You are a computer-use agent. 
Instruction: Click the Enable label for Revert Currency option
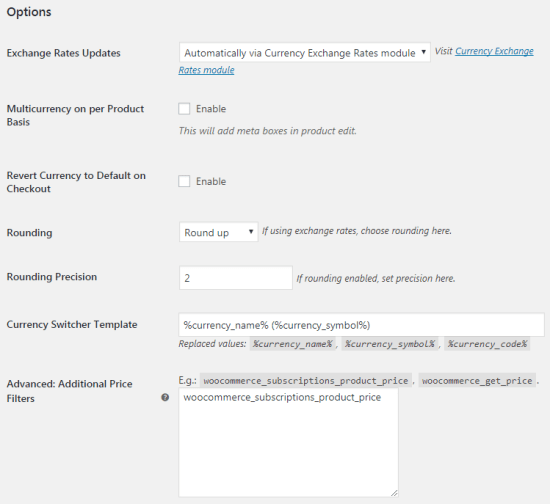pyautogui.click(x=211, y=181)
